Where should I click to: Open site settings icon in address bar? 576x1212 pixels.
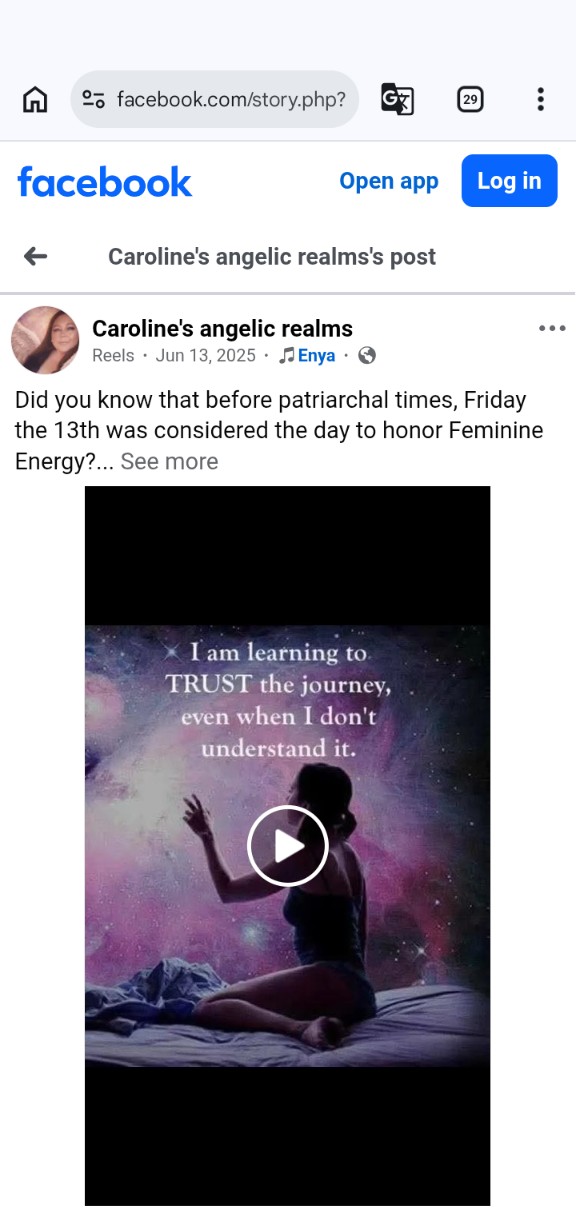94,99
